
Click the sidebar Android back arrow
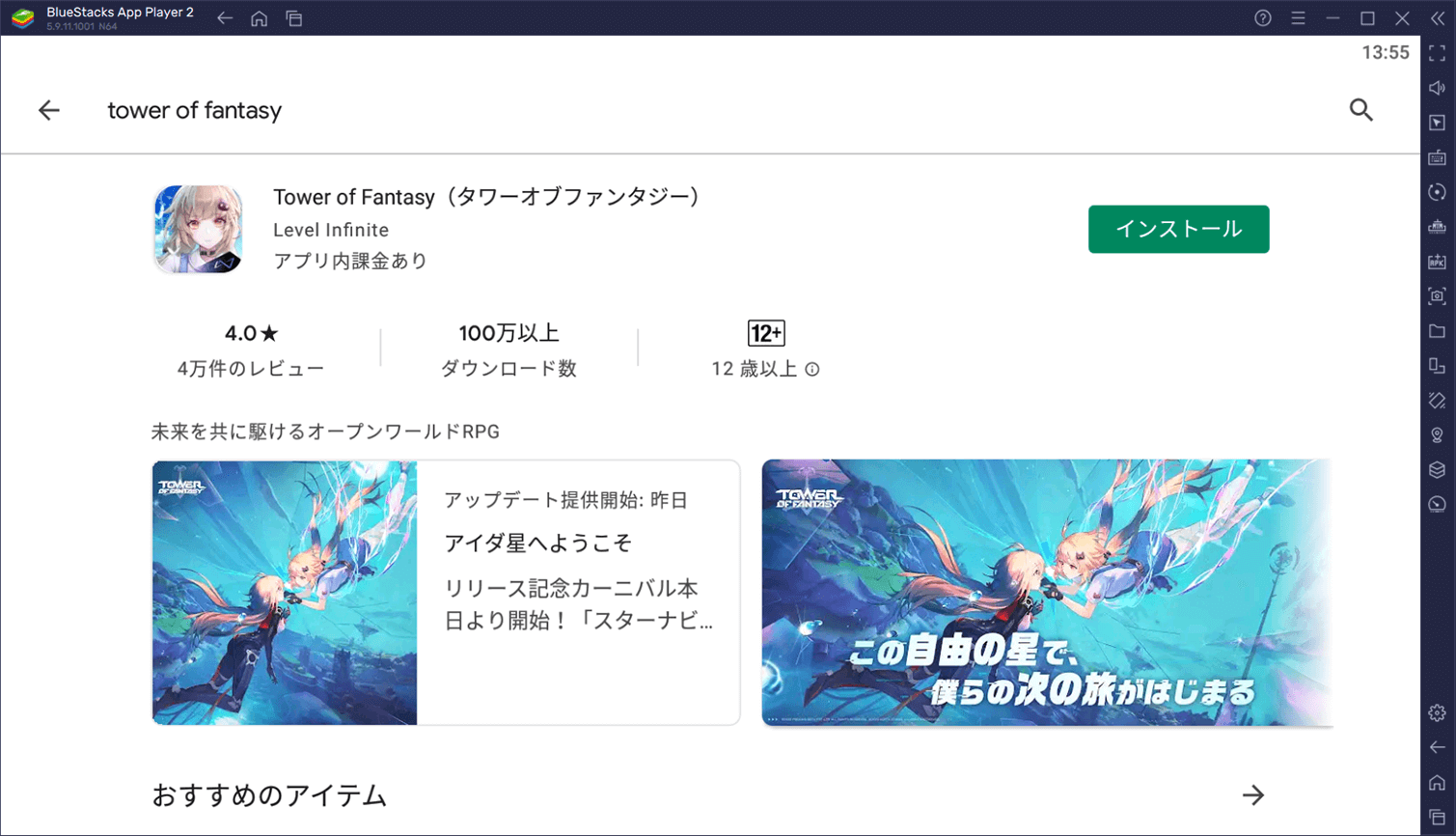(1438, 748)
